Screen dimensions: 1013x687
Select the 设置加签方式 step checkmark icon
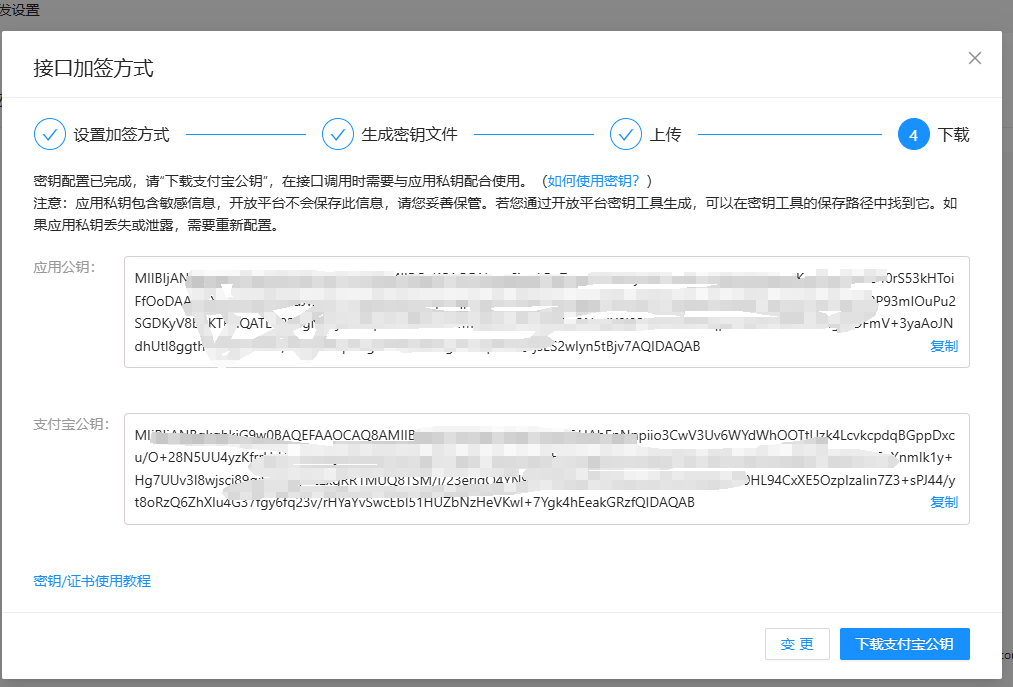50,134
